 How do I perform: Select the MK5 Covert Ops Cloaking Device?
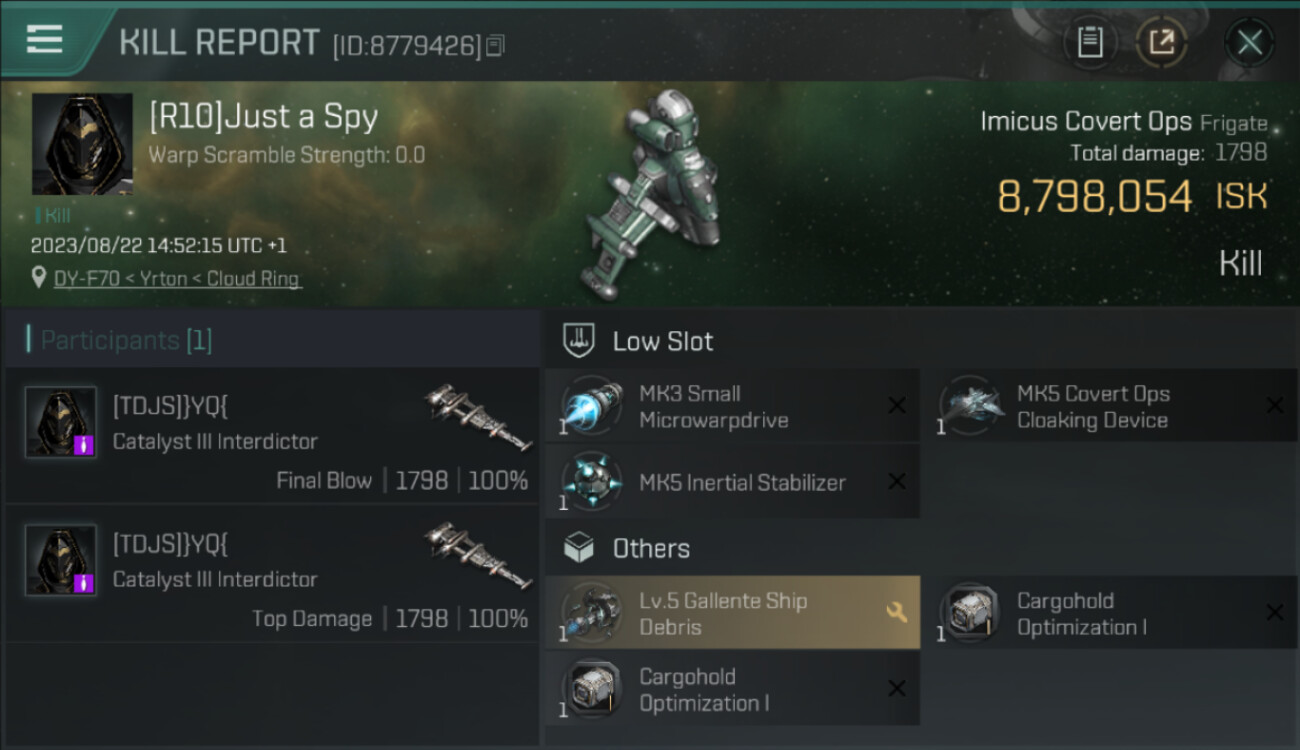tap(1118, 406)
